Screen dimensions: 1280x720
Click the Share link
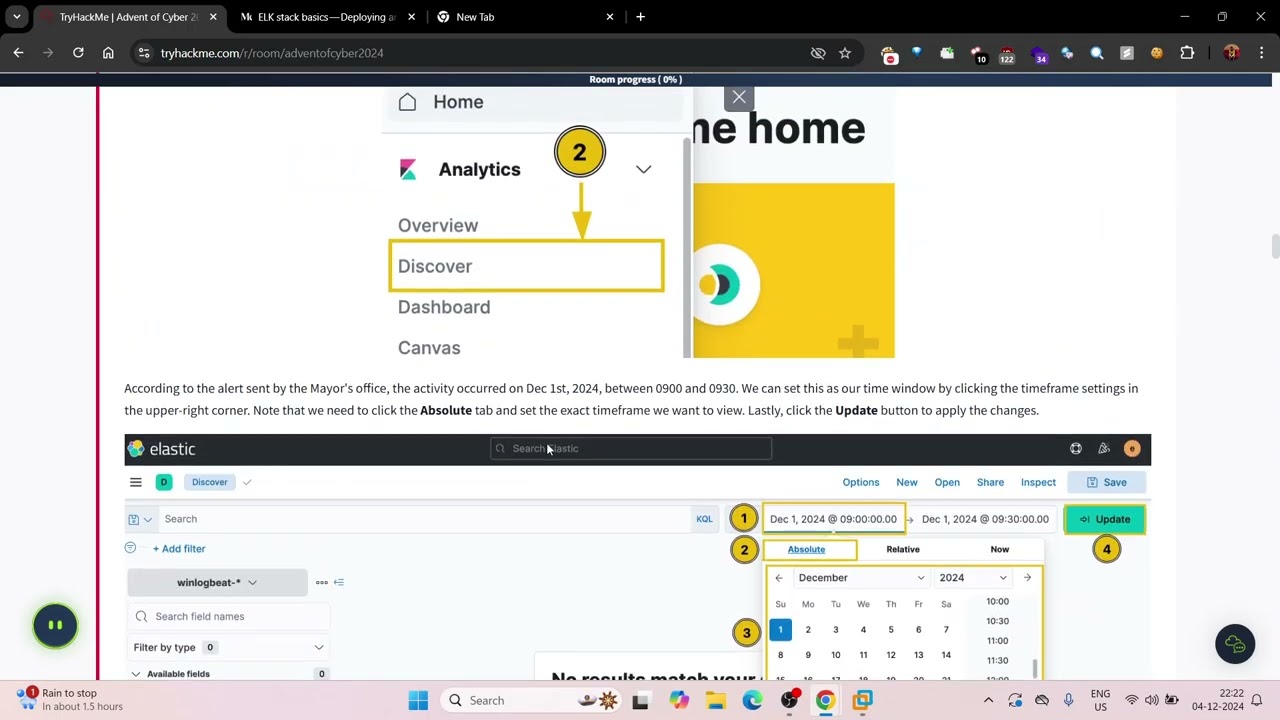[990, 482]
